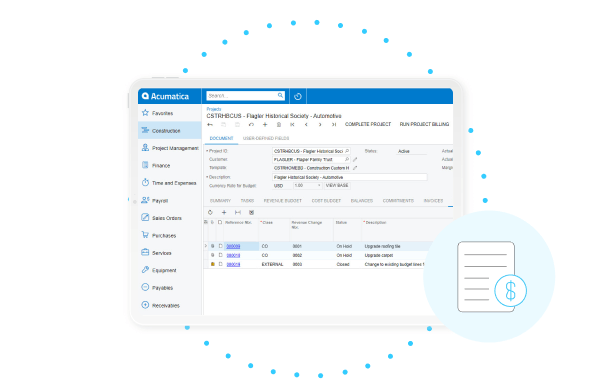The width and height of the screenshot is (600, 389).
Task: Edit the template with the pencil icon
Action: pos(355,168)
